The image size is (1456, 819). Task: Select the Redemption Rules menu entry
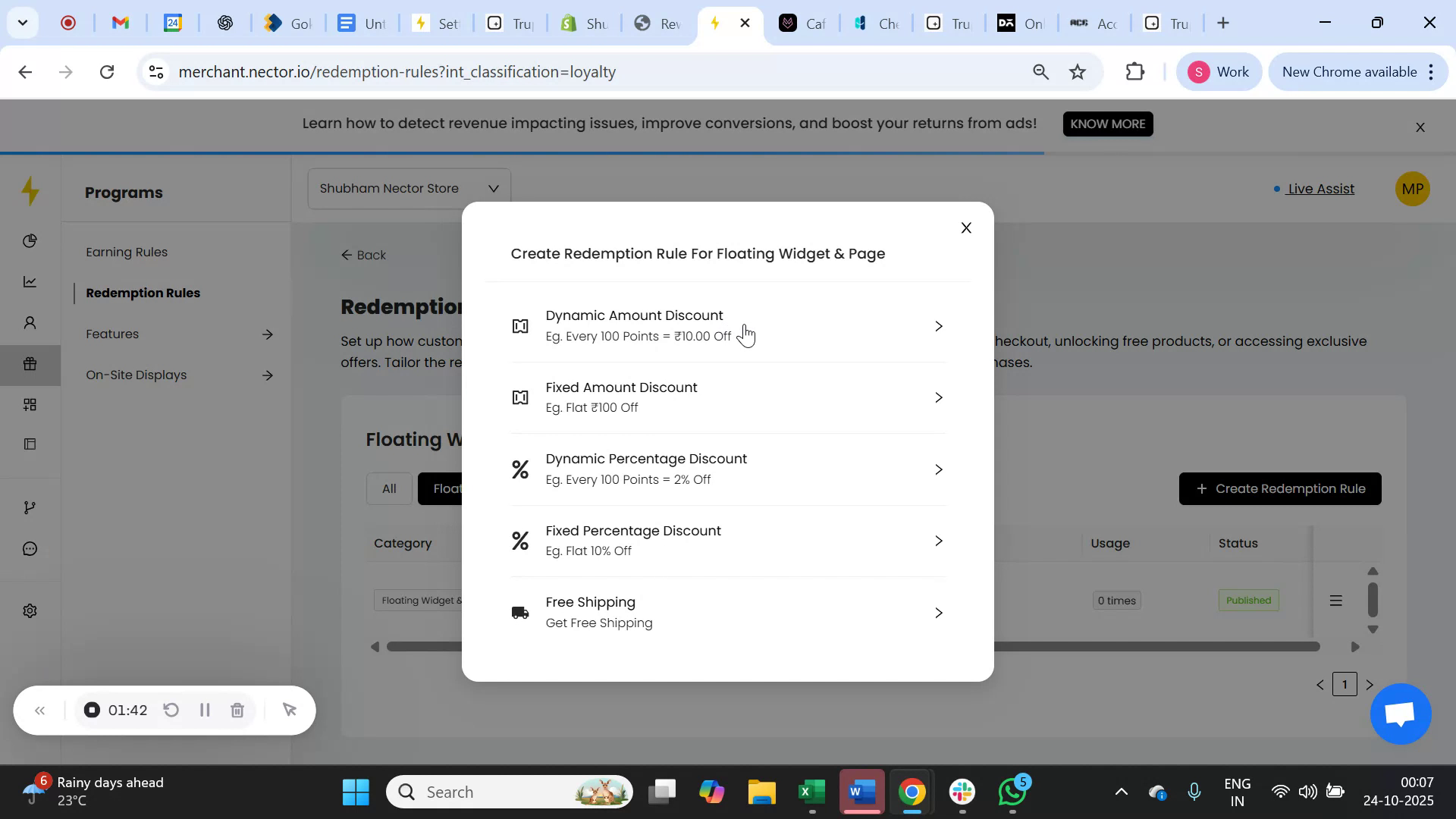pos(143,293)
